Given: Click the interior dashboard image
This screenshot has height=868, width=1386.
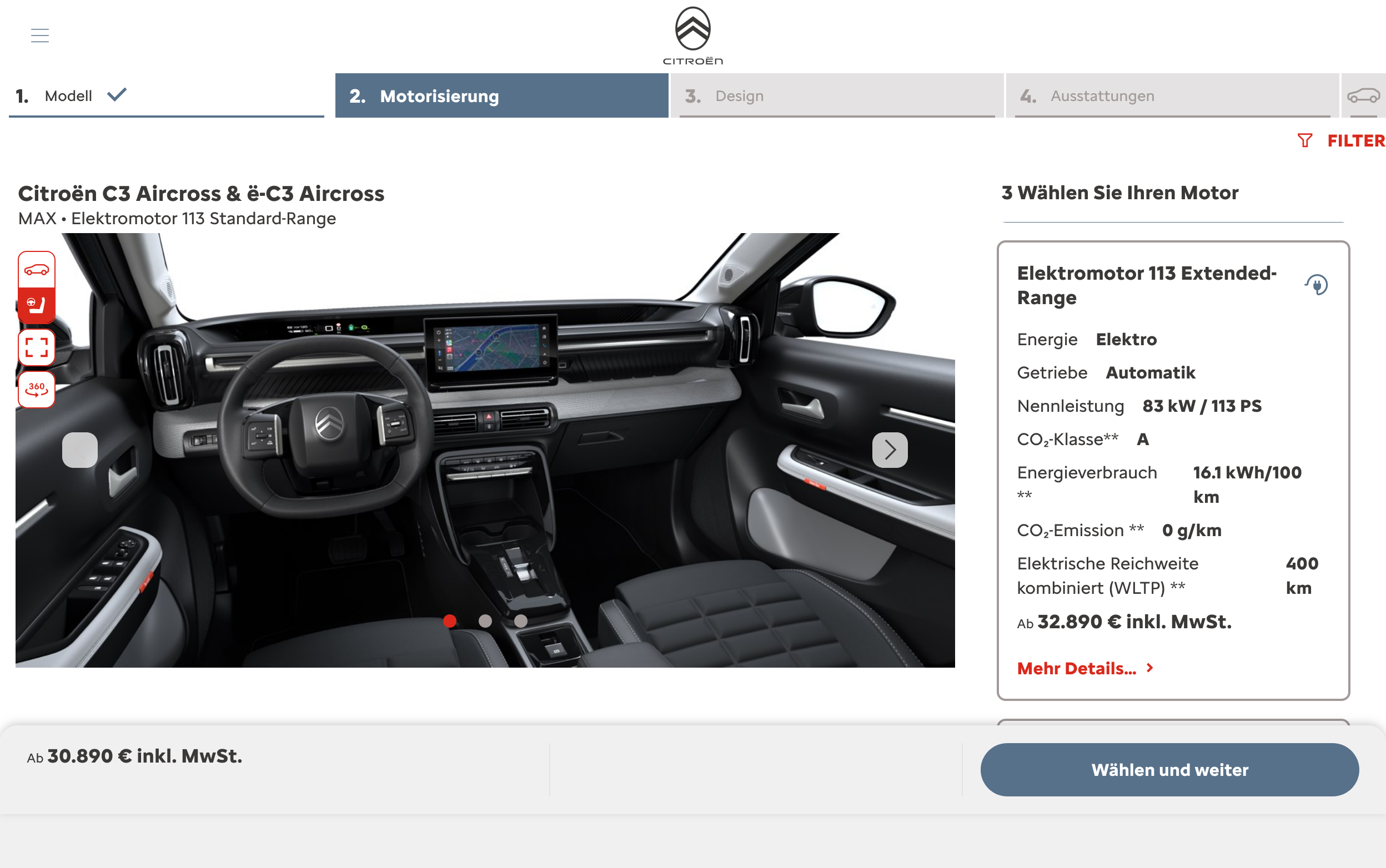Looking at the screenshot, I should click(485, 450).
